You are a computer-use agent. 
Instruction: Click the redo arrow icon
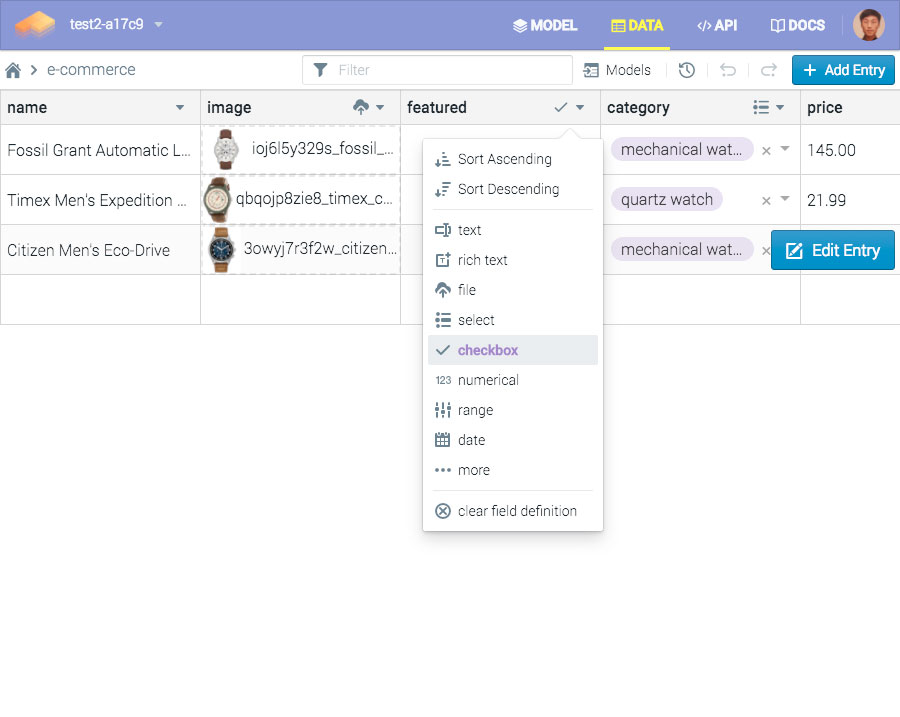click(x=768, y=70)
